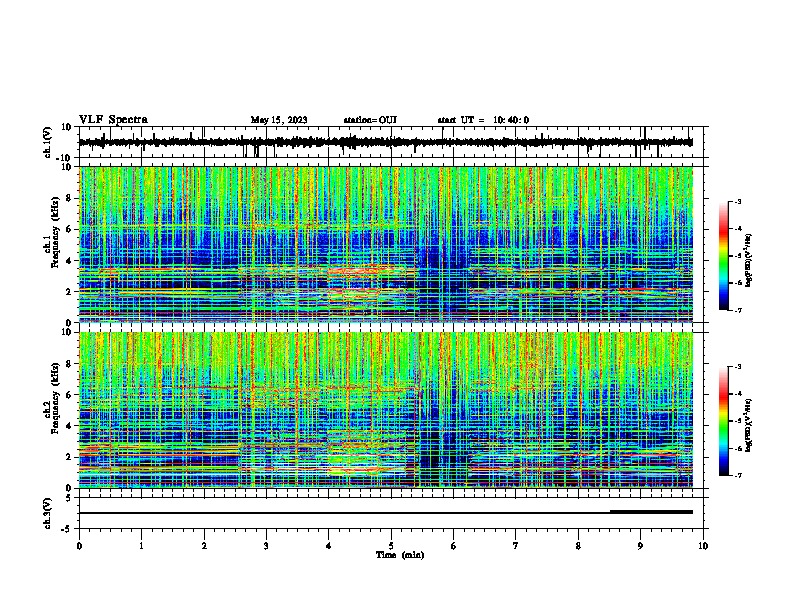Image resolution: width=792 pixels, height=612 pixels.
Task: Click time axis tick label "5"
Action: pos(391,546)
